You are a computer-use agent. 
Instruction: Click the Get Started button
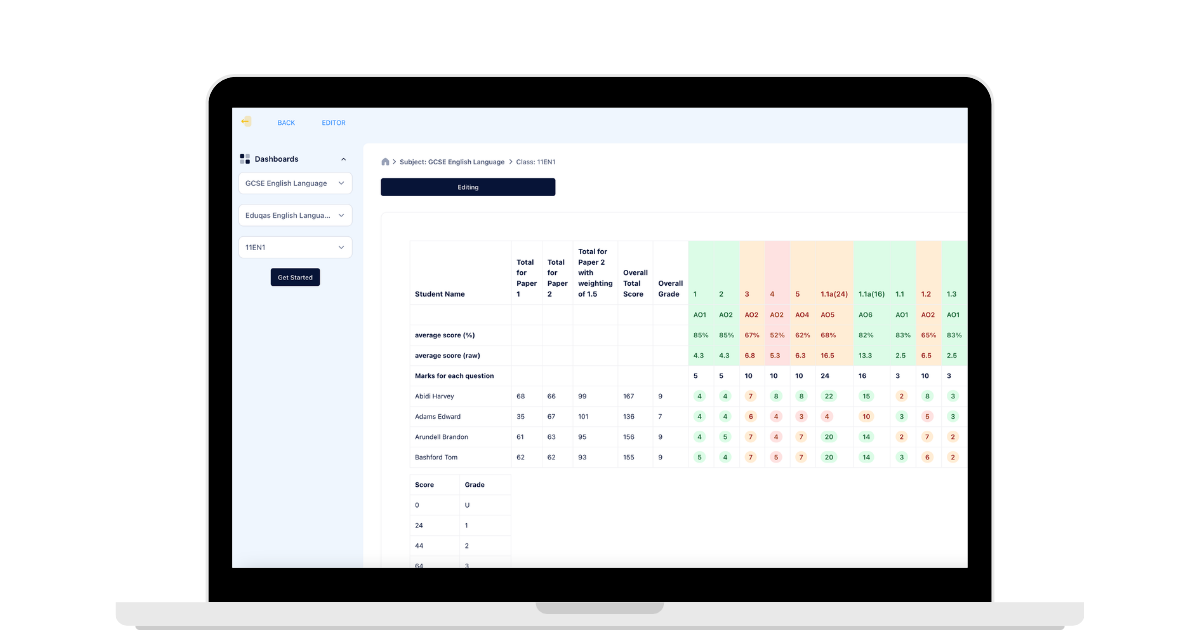(x=295, y=277)
